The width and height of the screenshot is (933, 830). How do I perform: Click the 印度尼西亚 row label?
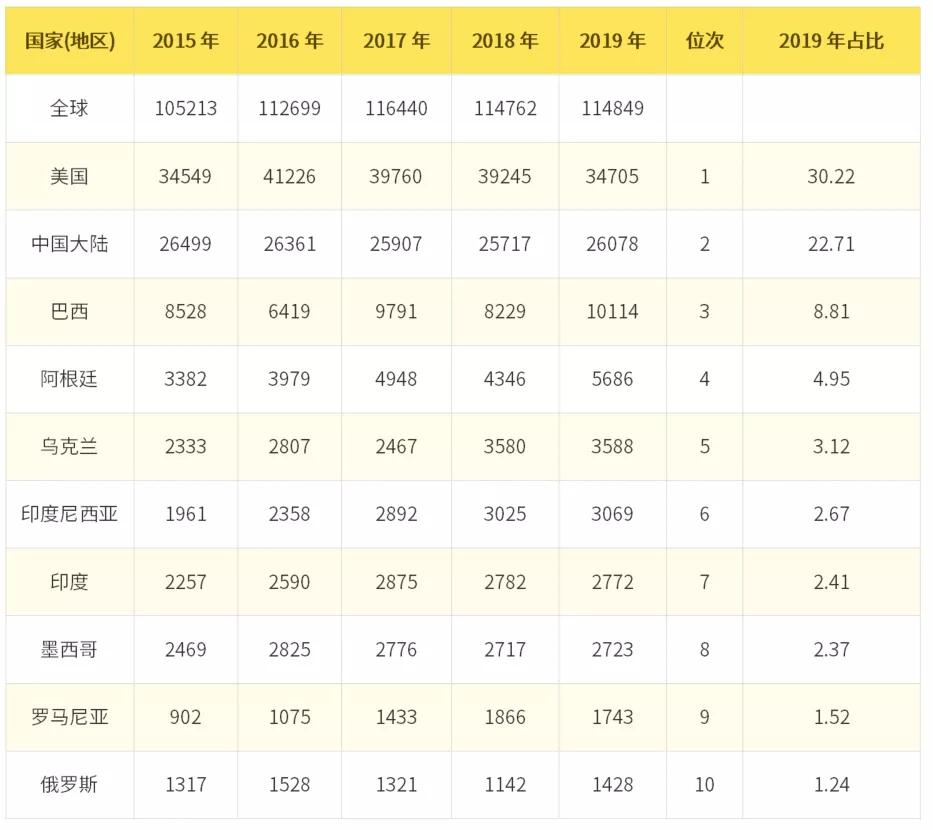69,514
